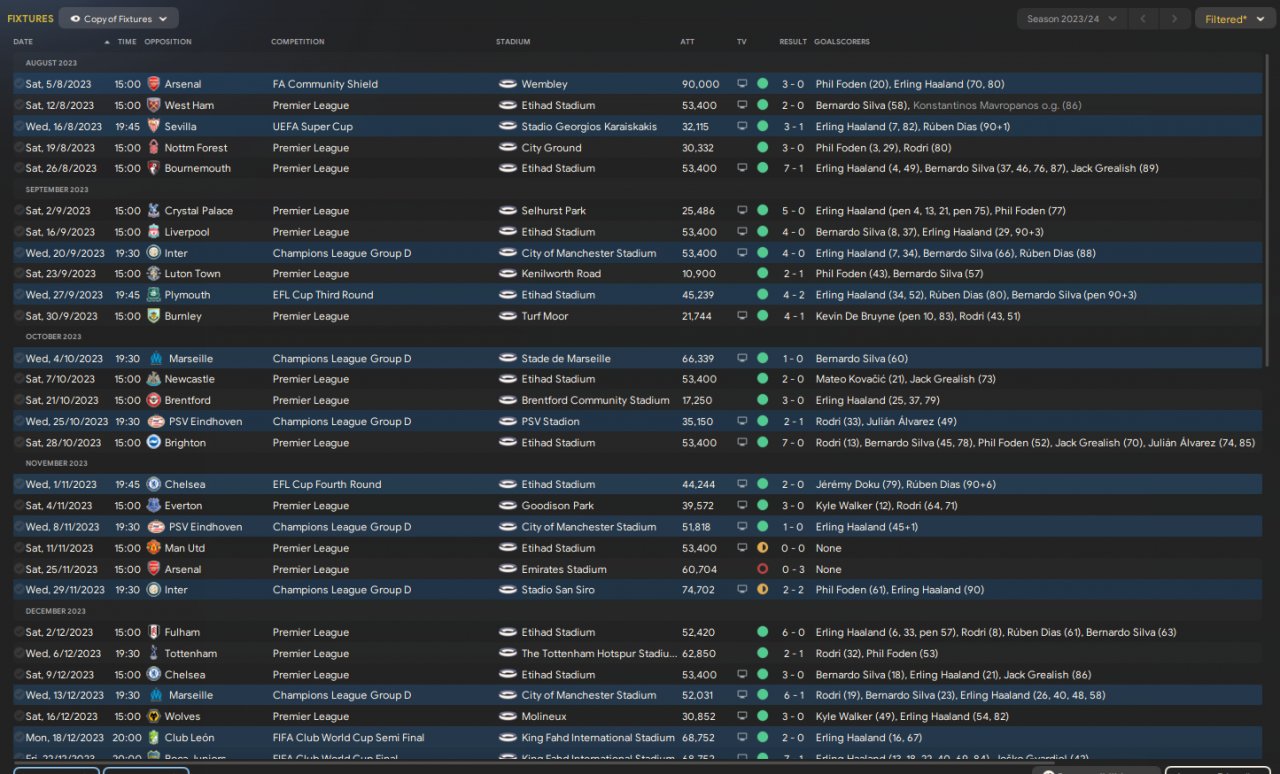1280x774 pixels.
Task: Click the Arsenal club badge in the Community Shield row
Action: tap(153, 84)
